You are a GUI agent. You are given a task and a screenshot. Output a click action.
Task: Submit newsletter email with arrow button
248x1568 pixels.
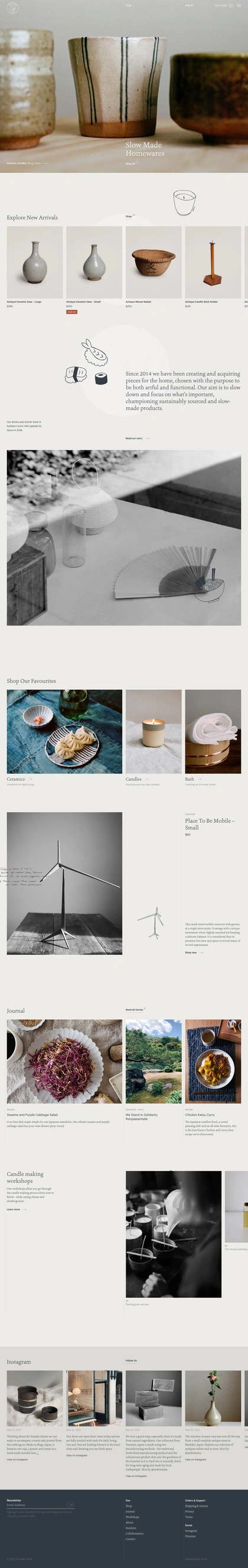(x=71, y=1505)
